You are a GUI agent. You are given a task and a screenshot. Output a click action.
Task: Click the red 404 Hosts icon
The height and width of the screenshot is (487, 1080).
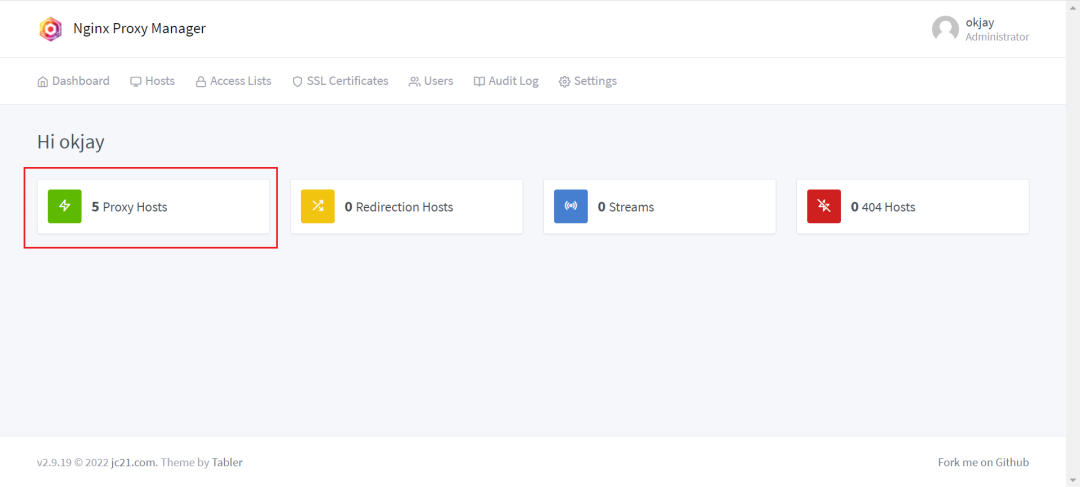click(x=824, y=206)
